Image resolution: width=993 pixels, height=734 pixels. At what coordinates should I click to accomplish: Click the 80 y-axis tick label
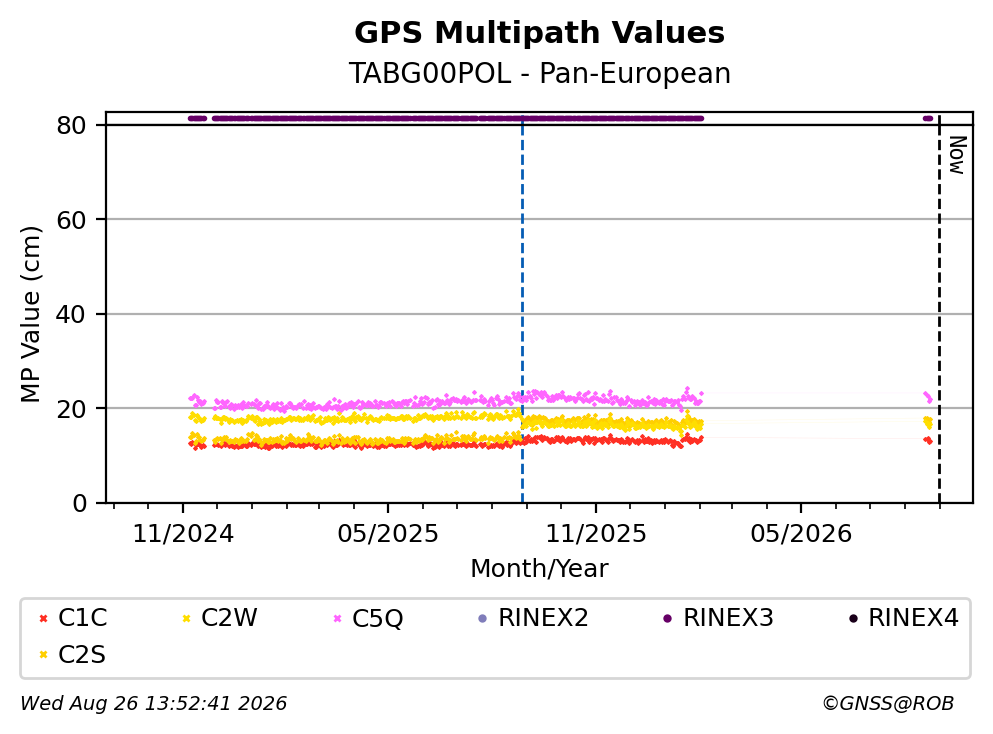[72, 125]
